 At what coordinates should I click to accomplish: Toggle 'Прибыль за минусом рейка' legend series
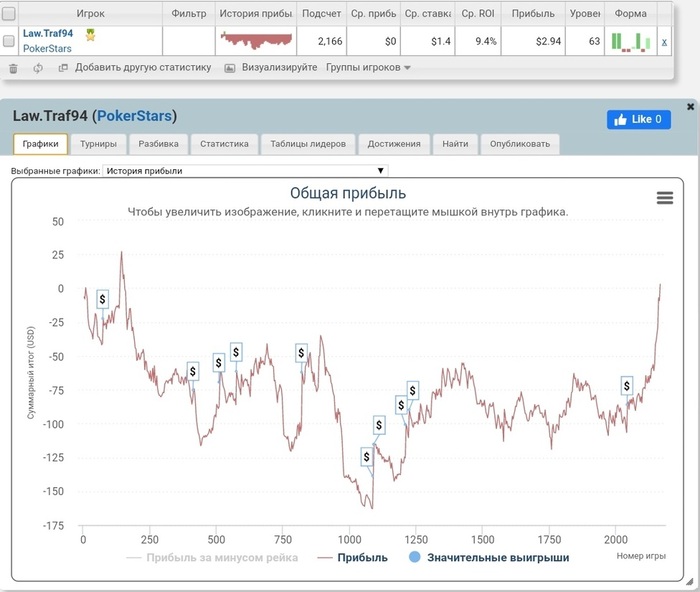point(212,558)
